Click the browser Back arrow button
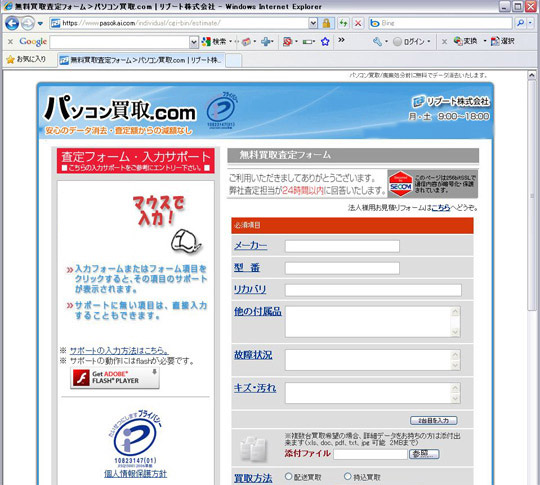The image size is (540, 485). coord(12,23)
